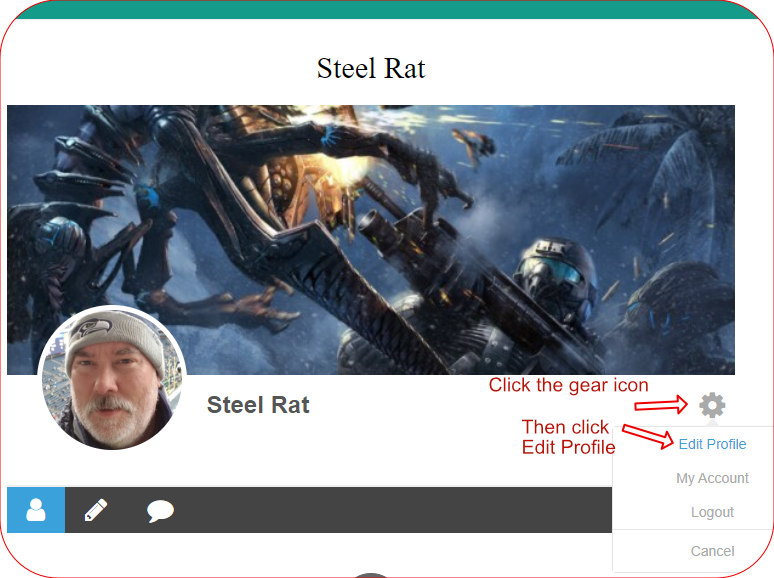Image resolution: width=774 pixels, height=578 pixels.
Task: Dismiss the menu with Cancel
Action: (x=712, y=551)
